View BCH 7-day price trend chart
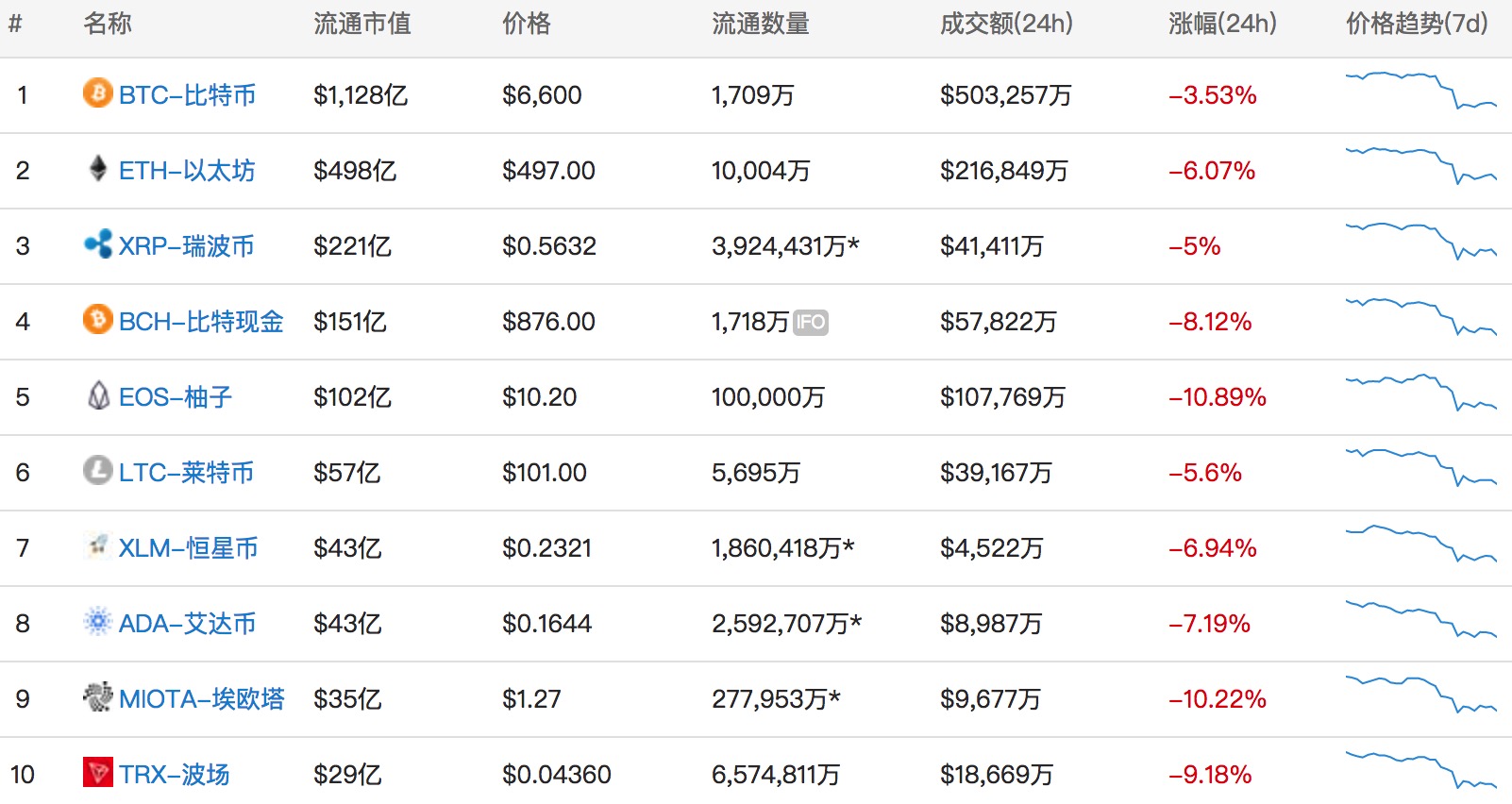The height and width of the screenshot is (804, 1512). click(x=1421, y=316)
